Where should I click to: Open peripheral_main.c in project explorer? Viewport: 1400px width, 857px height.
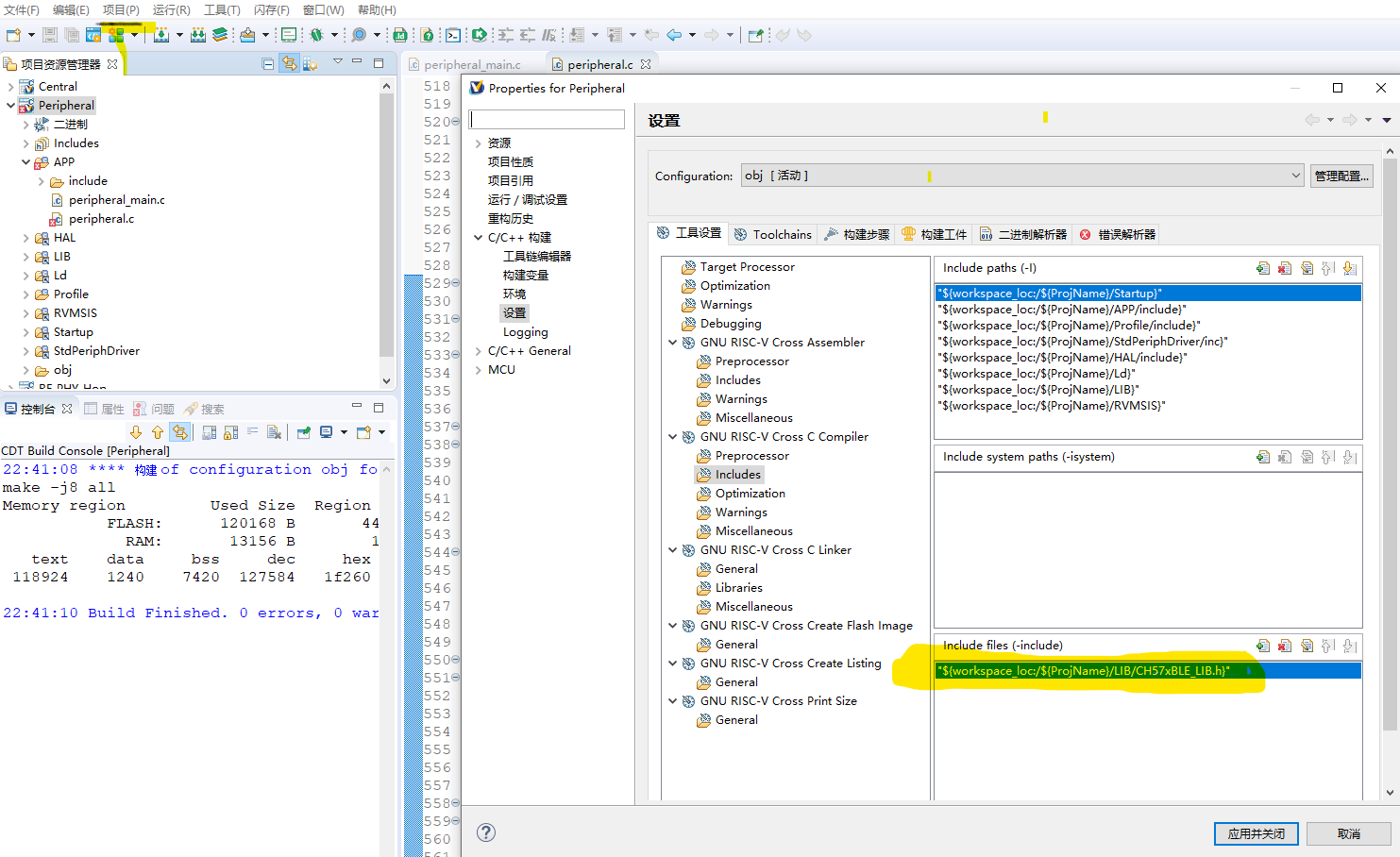pos(117,200)
